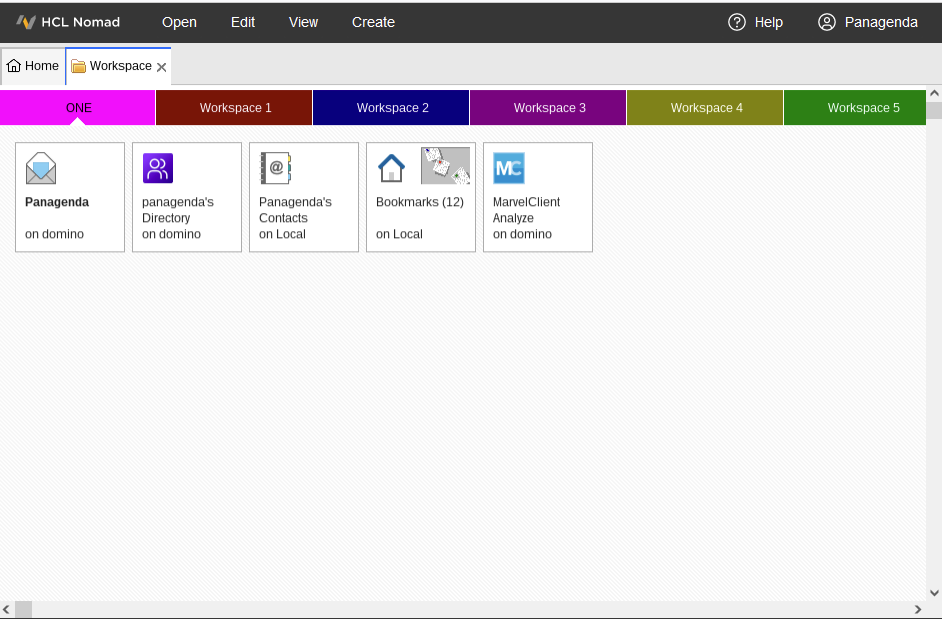Viewport: 942px width, 619px height.
Task: Click the HCL Nomad logo icon
Action: (26, 22)
